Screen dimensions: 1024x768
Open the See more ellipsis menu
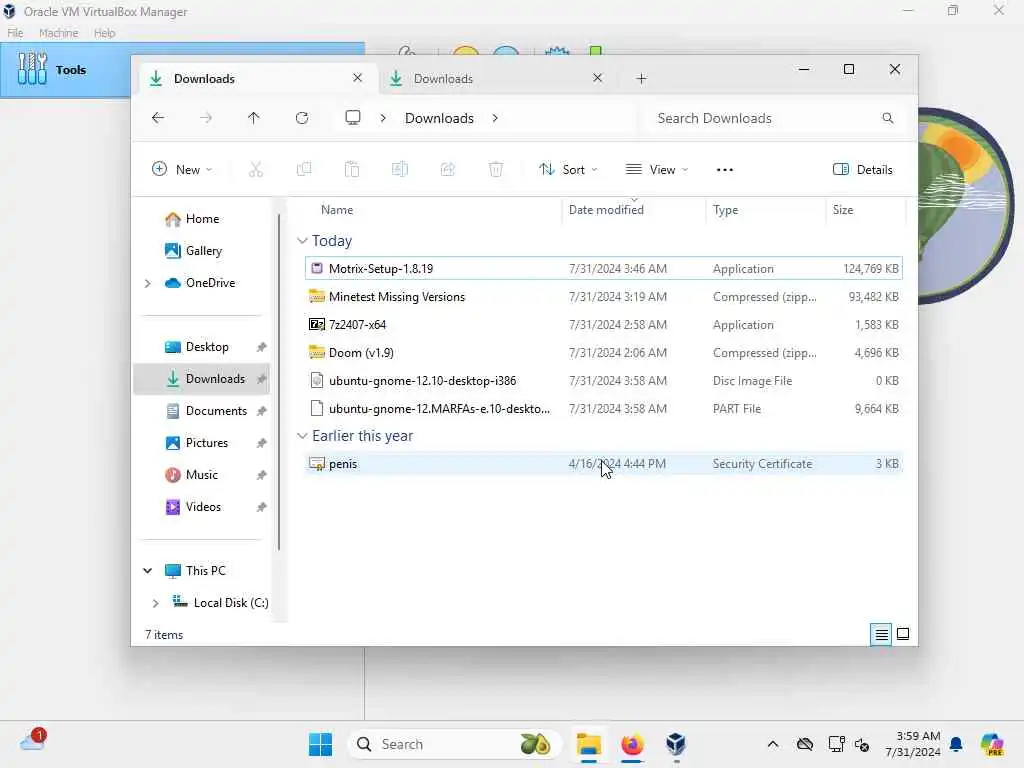click(x=725, y=170)
